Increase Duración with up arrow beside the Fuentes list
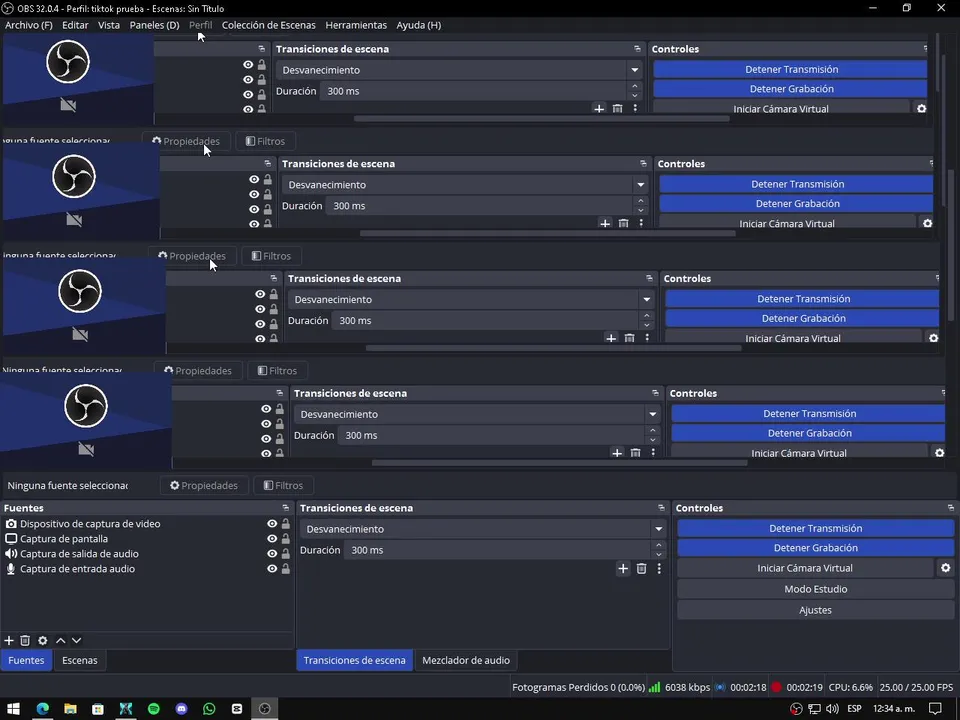The height and width of the screenshot is (720, 960). coord(659,545)
